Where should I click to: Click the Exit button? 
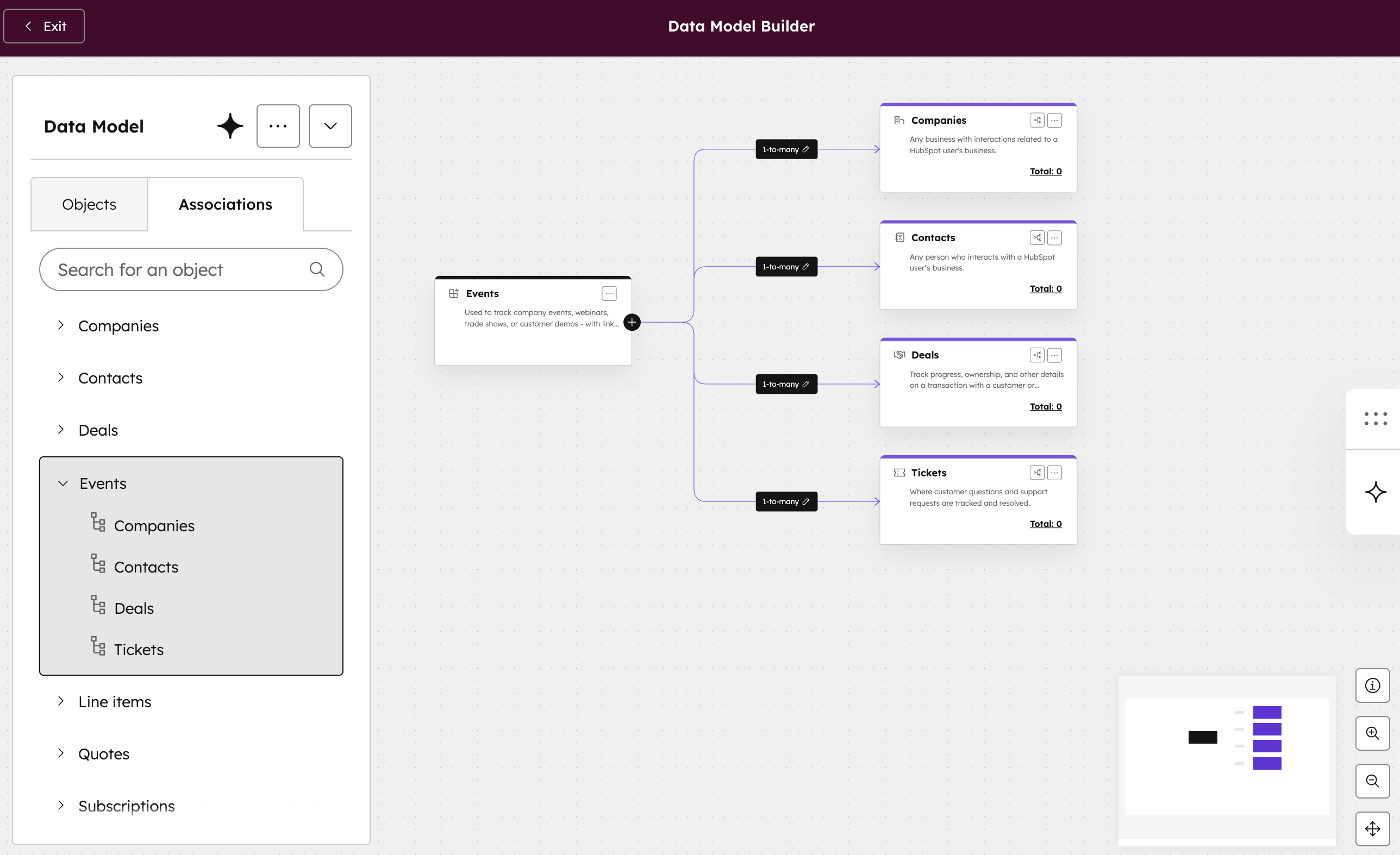pos(45,26)
